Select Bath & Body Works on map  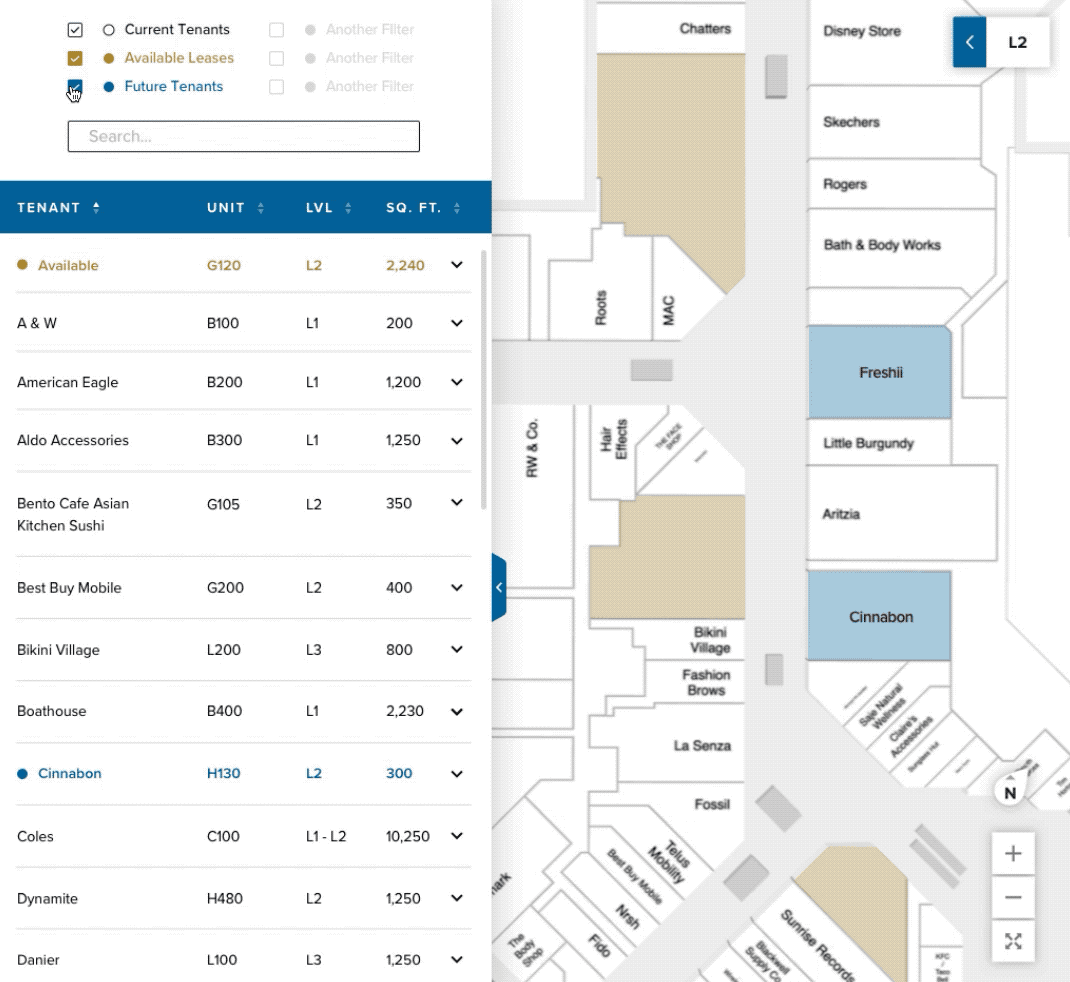901,247
